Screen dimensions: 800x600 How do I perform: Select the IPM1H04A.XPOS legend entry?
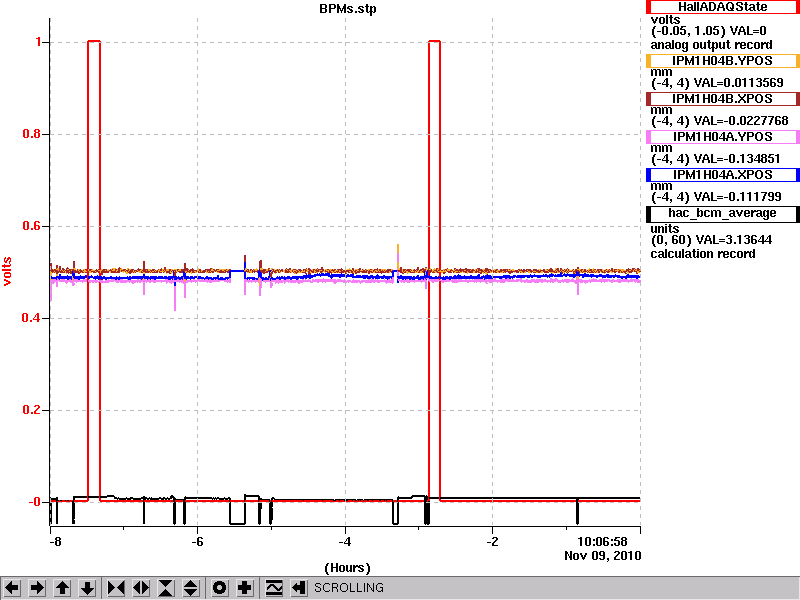[722, 175]
